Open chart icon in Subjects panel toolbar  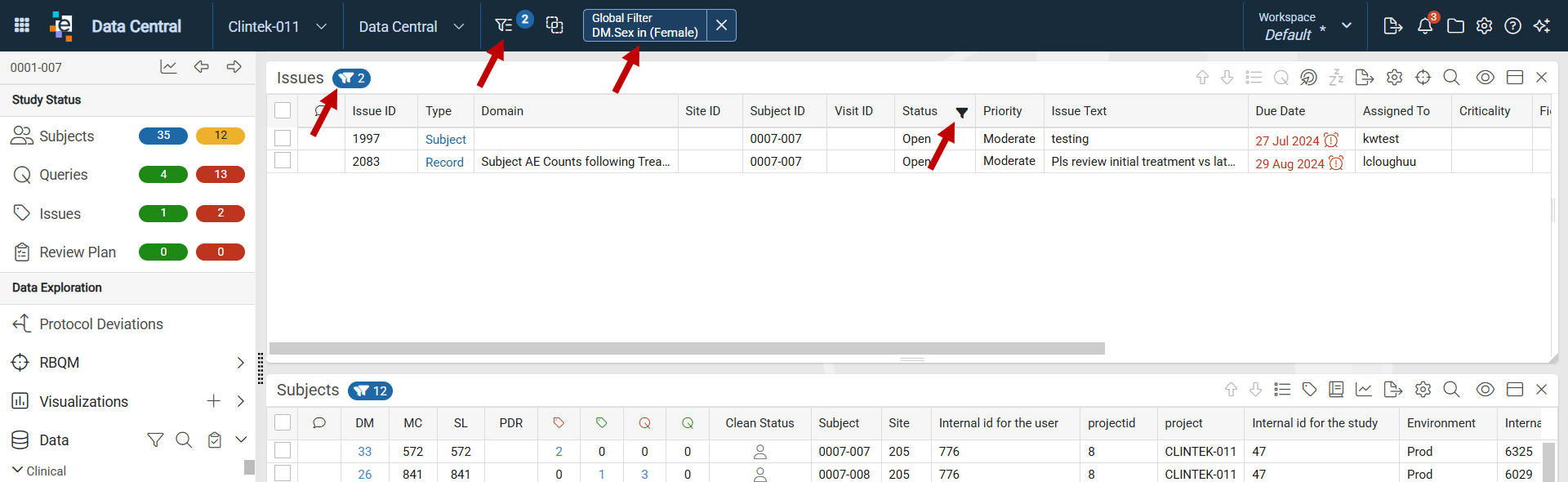click(x=1364, y=390)
